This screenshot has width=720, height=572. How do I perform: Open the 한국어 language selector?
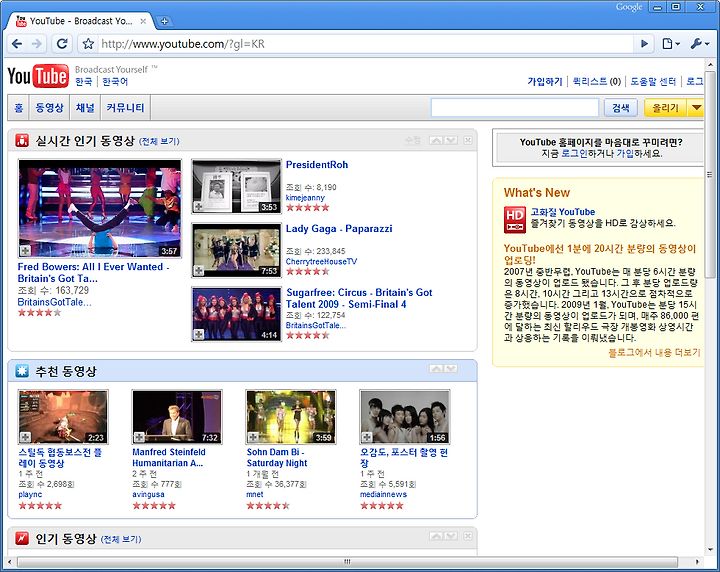[115, 81]
